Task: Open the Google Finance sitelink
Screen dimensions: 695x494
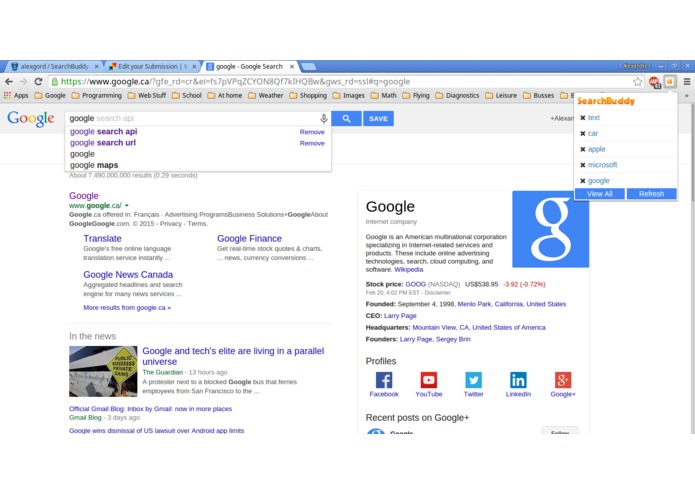Action: pos(249,238)
